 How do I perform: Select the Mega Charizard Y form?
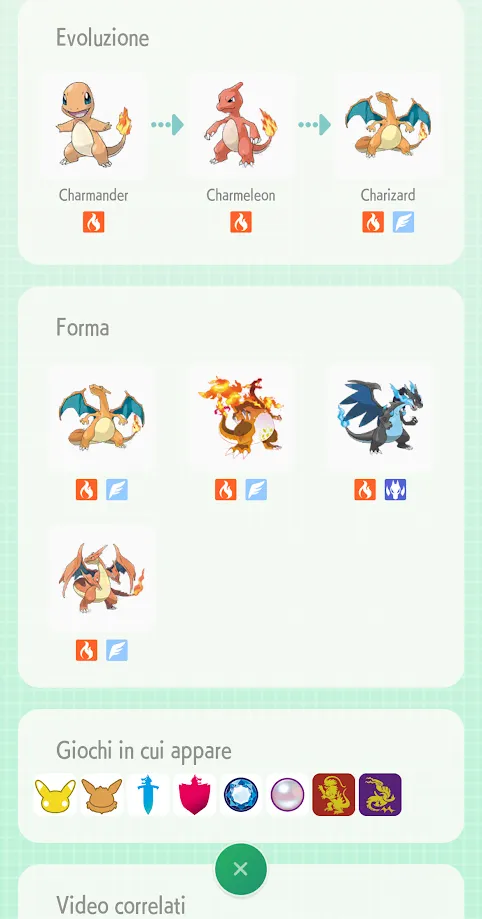tap(102, 578)
